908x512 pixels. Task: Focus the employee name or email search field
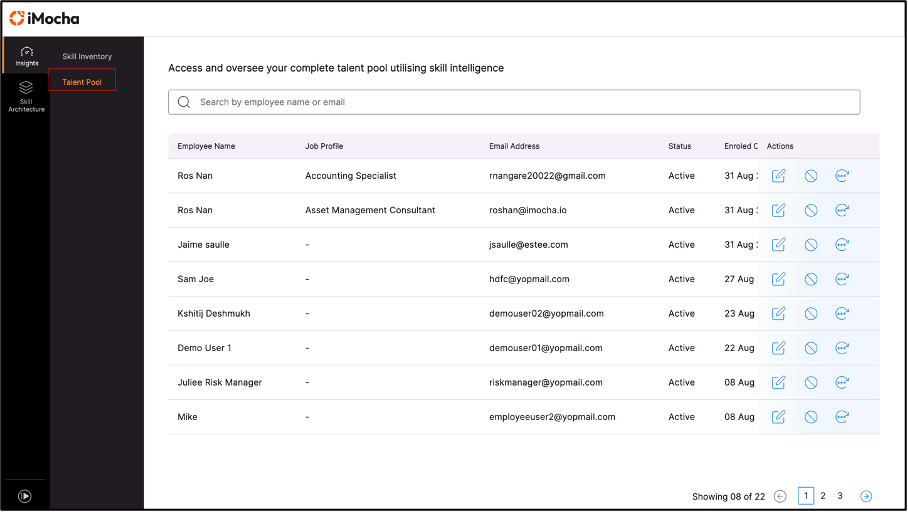tap(514, 102)
